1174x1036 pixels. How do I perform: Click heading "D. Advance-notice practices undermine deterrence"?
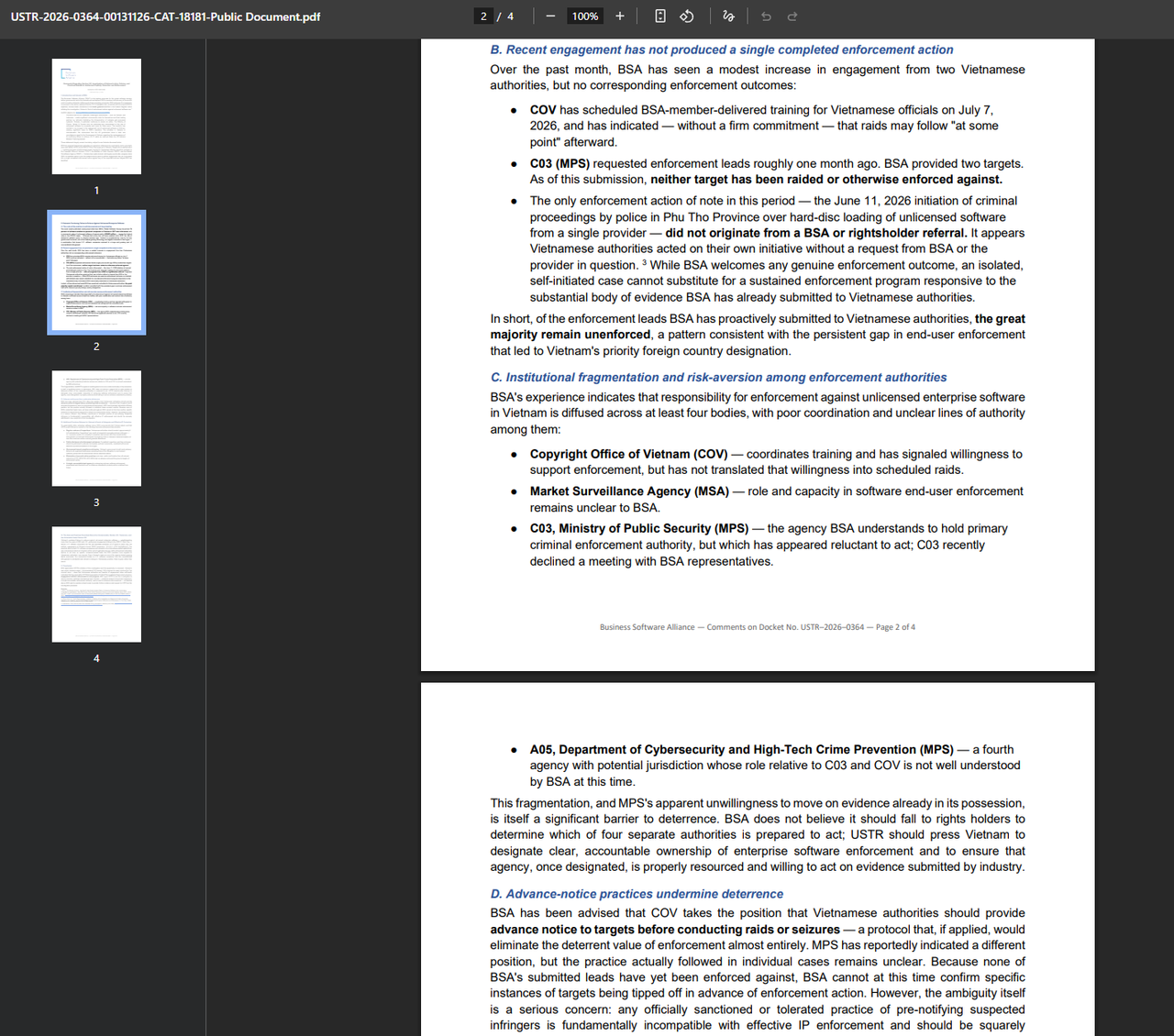(637, 894)
